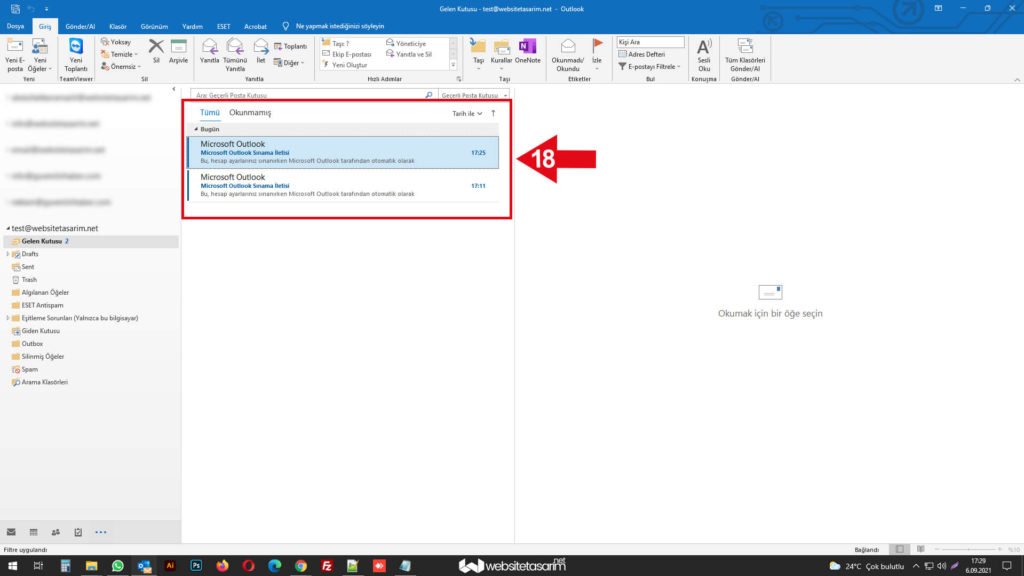Click the Sesli Oku read aloud icon
This screenshot has width=1024, height=576.
tap(704, 47)
